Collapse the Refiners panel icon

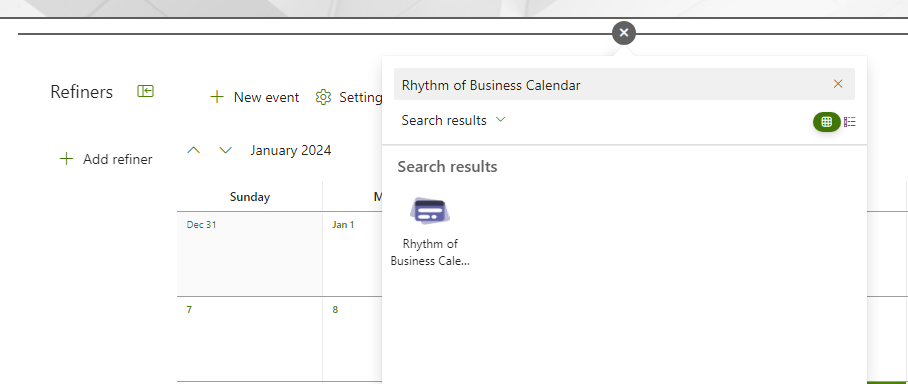pyautogui.click(x=145, y=91)
